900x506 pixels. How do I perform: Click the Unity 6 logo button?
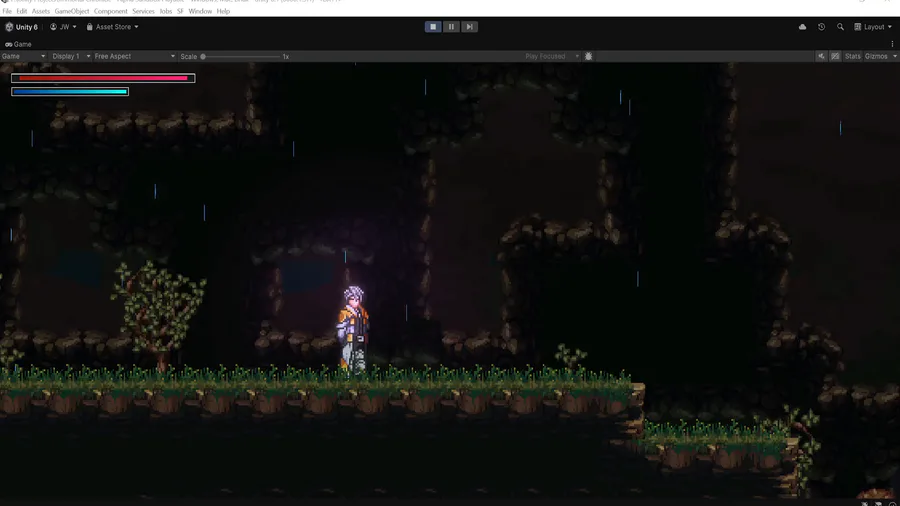pos(21,27)
